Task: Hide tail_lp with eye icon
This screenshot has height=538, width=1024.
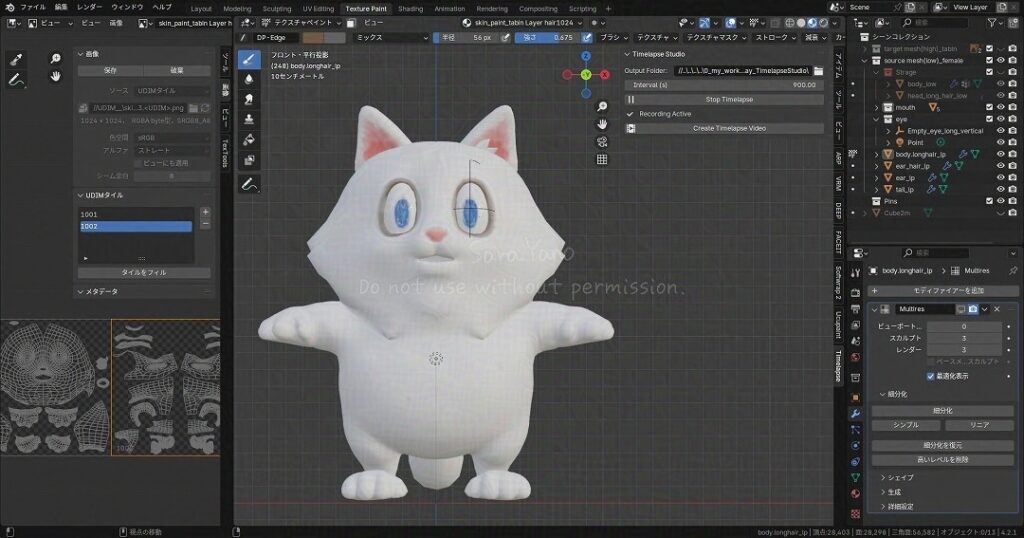Action: (x=1000, y=189)
